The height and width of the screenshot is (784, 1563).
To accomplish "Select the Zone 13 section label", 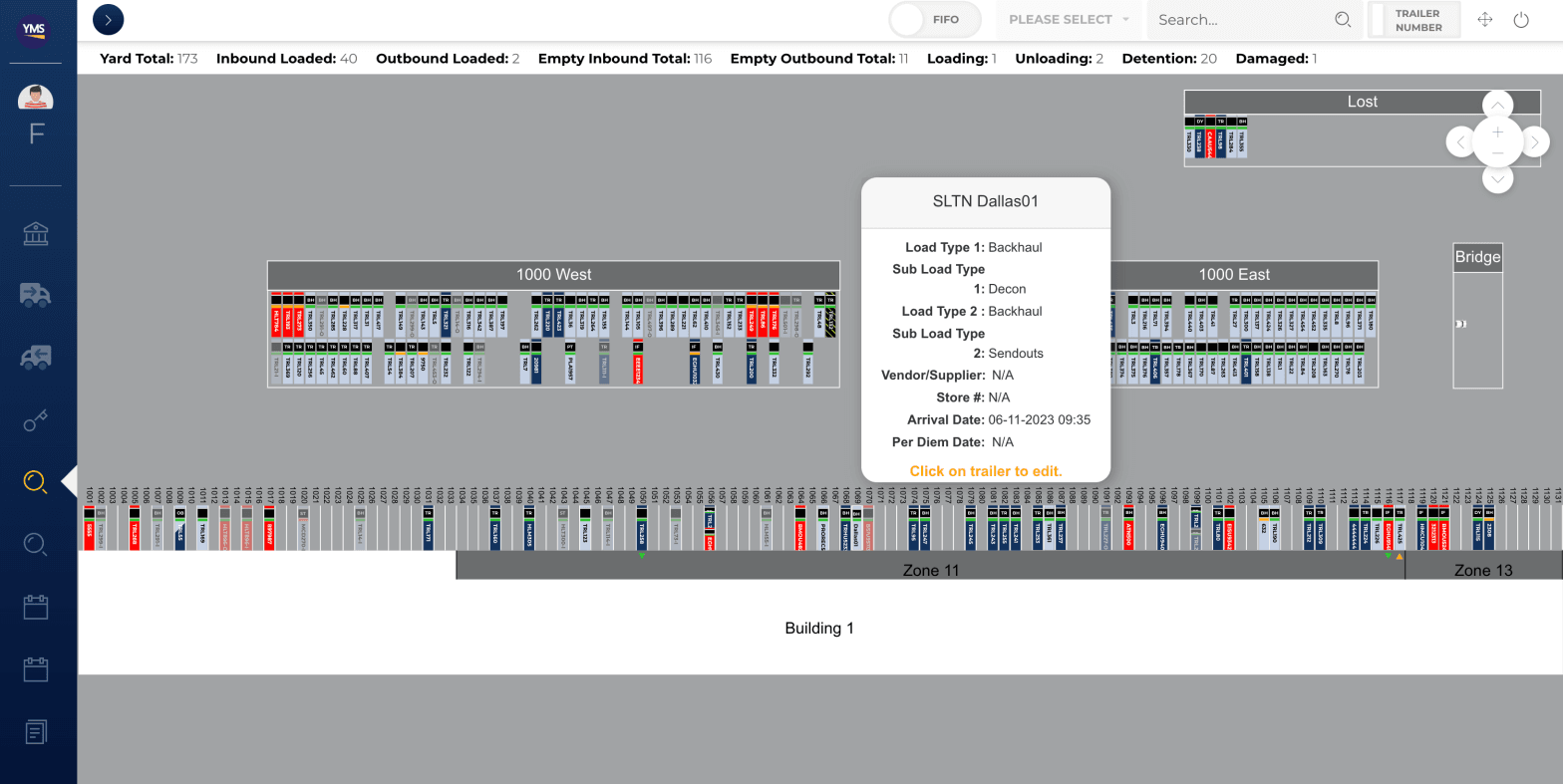I will pos(1482,570).
